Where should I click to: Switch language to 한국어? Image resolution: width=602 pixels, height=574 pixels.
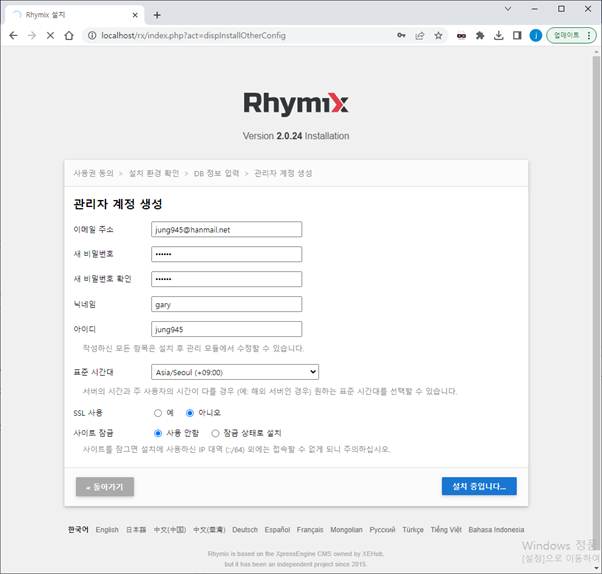click(x=78, y=530)
